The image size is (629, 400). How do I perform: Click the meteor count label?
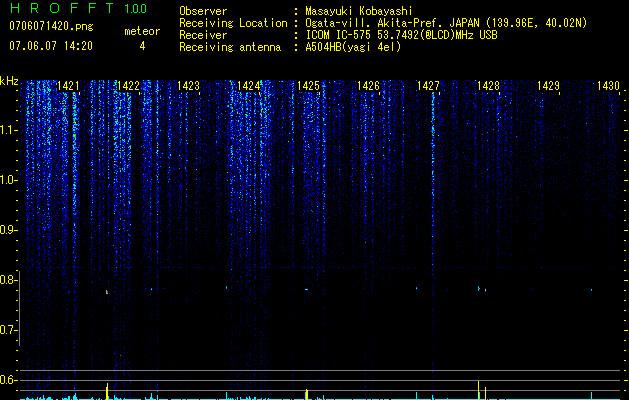pos(142,31)
